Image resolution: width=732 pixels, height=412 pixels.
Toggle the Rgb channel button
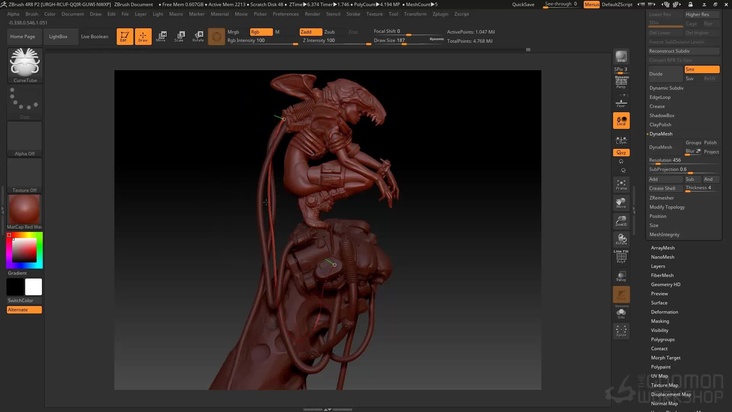261,32
